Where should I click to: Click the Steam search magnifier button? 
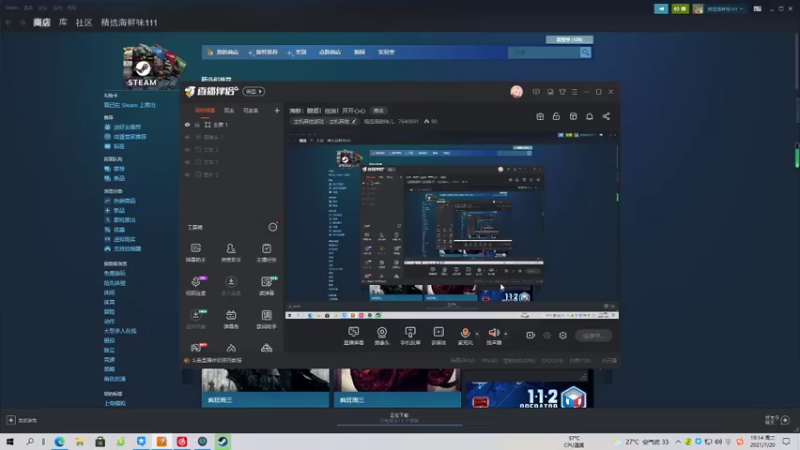(585, 52)
